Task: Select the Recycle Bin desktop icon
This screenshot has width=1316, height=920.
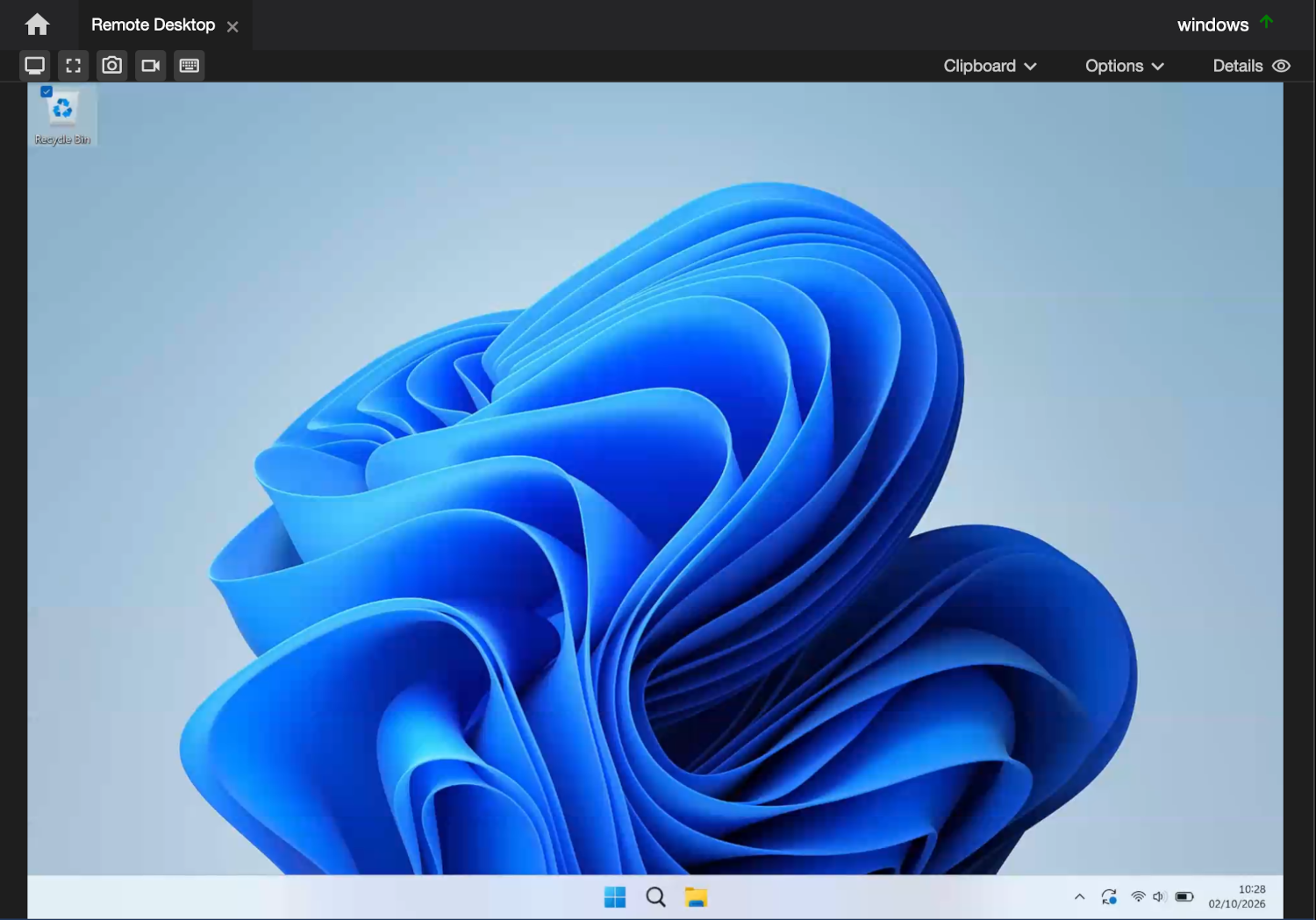Action: 62,115
